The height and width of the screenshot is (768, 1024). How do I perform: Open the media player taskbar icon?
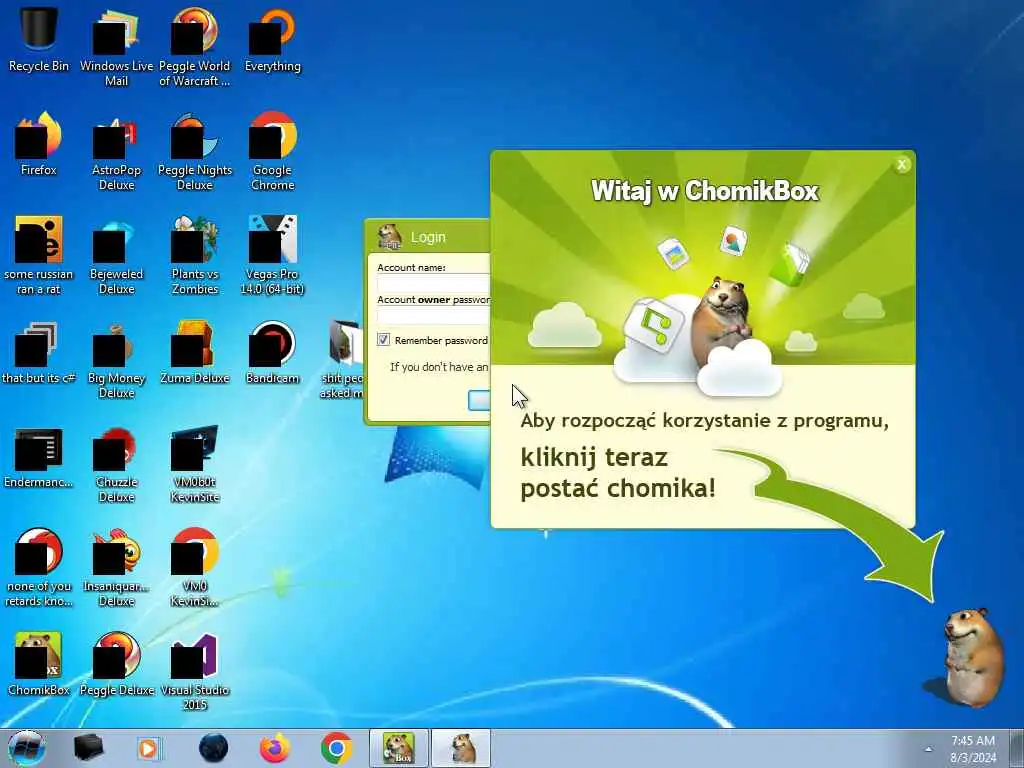[x=148, y=748]
